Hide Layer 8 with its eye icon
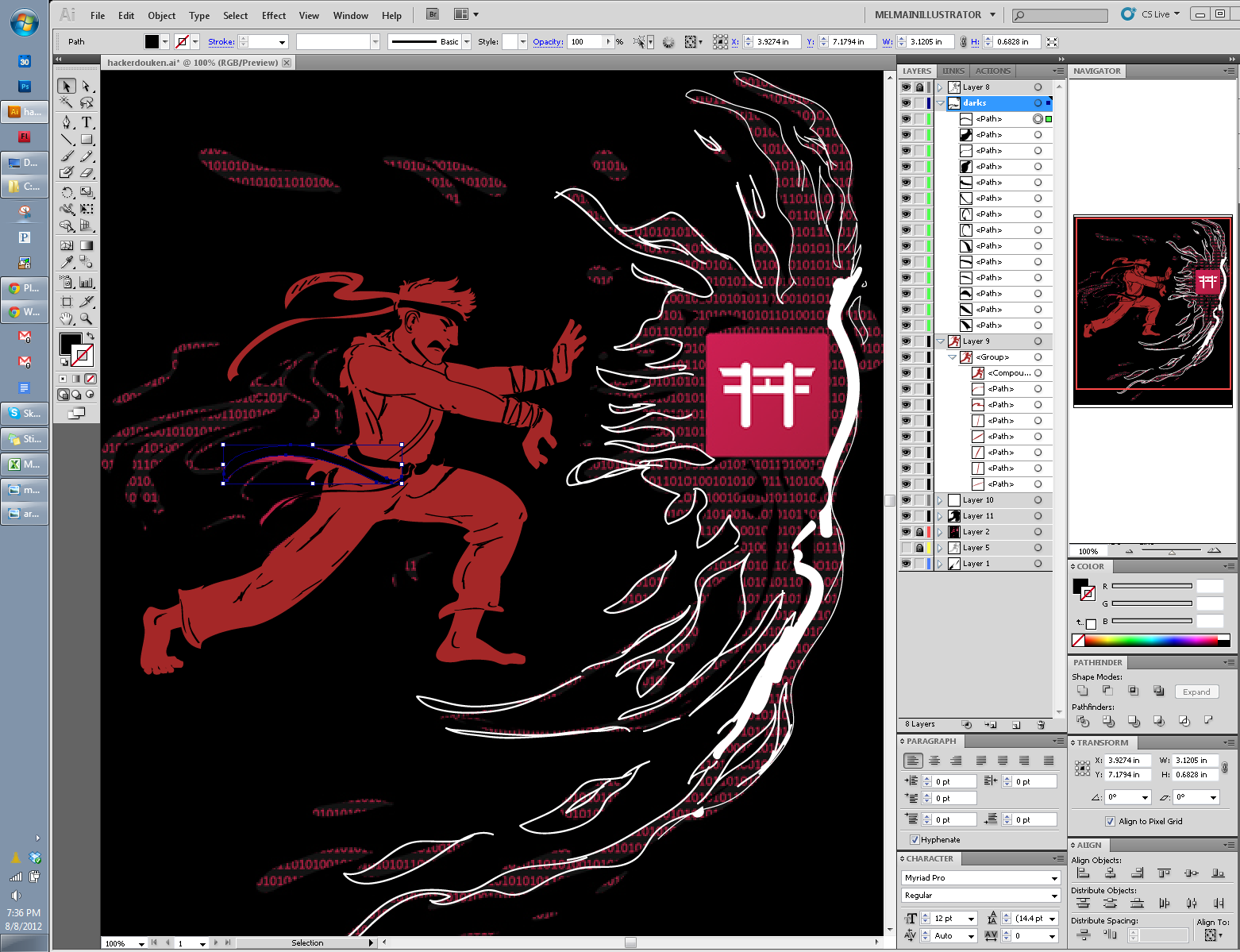The height and width of the screenshot is (952, 1240). coord(906,87)
